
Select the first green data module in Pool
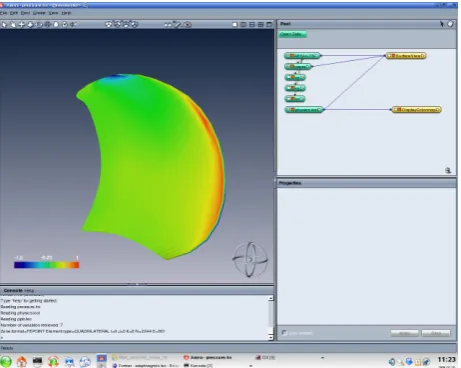(302, 56)
